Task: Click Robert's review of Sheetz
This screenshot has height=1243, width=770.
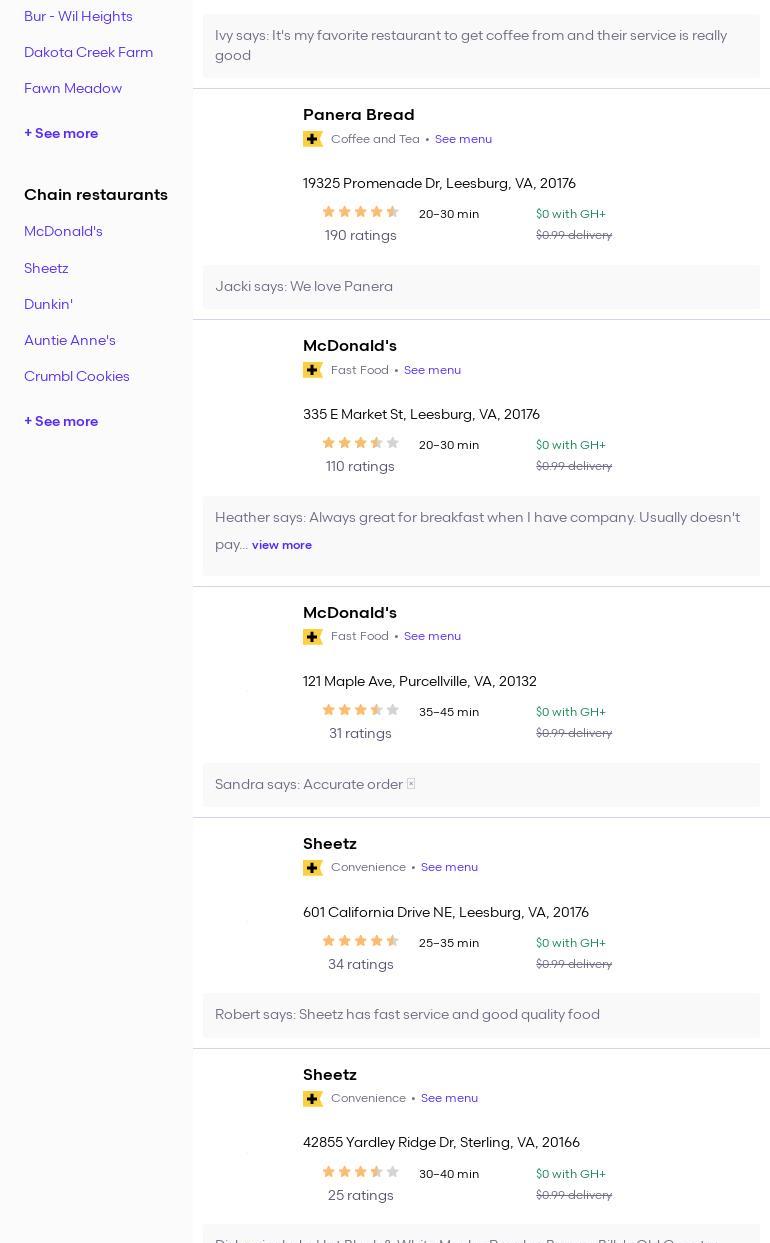Action: click(x=407, y=1014)
